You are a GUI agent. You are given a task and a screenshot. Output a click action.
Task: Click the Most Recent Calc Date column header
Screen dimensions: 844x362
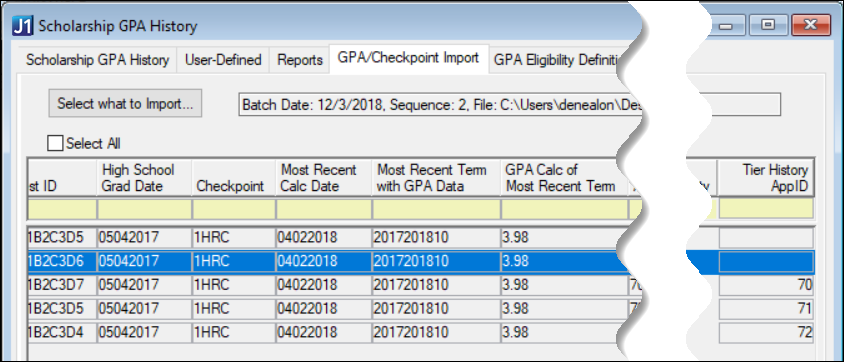click(323, 178)
